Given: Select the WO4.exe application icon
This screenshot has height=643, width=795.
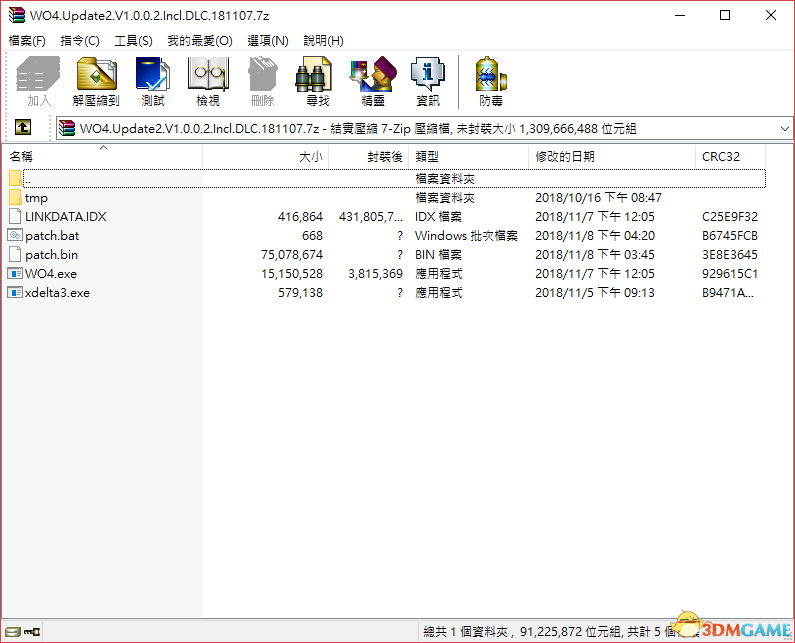Looking at the screenshot, I should pyautogui.click(x=15, y=273).
